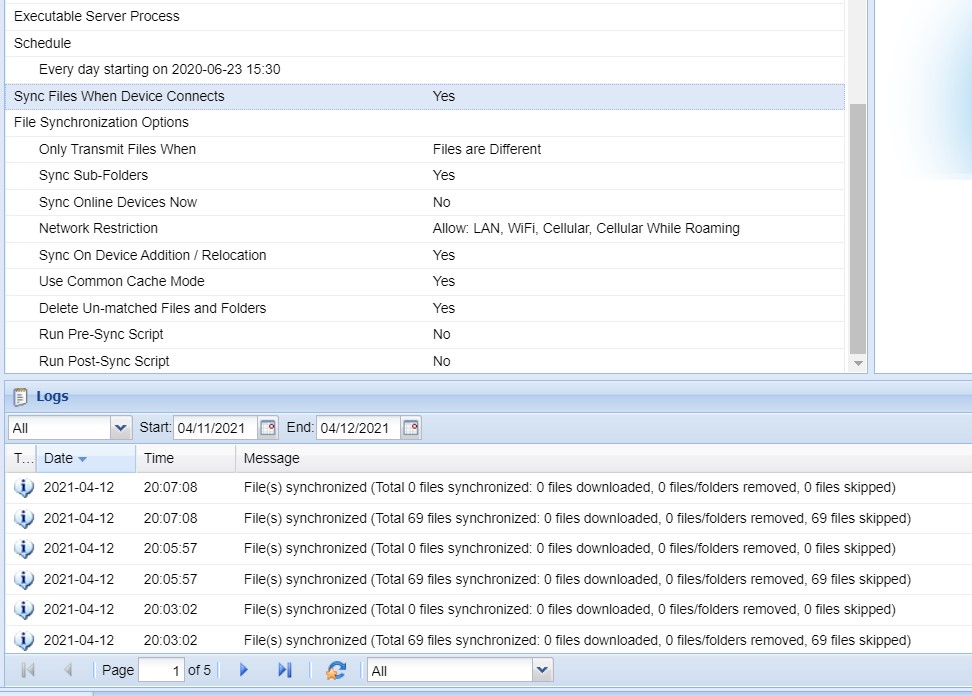
Task: Go to the previous log page
Action: coord(68,670)
